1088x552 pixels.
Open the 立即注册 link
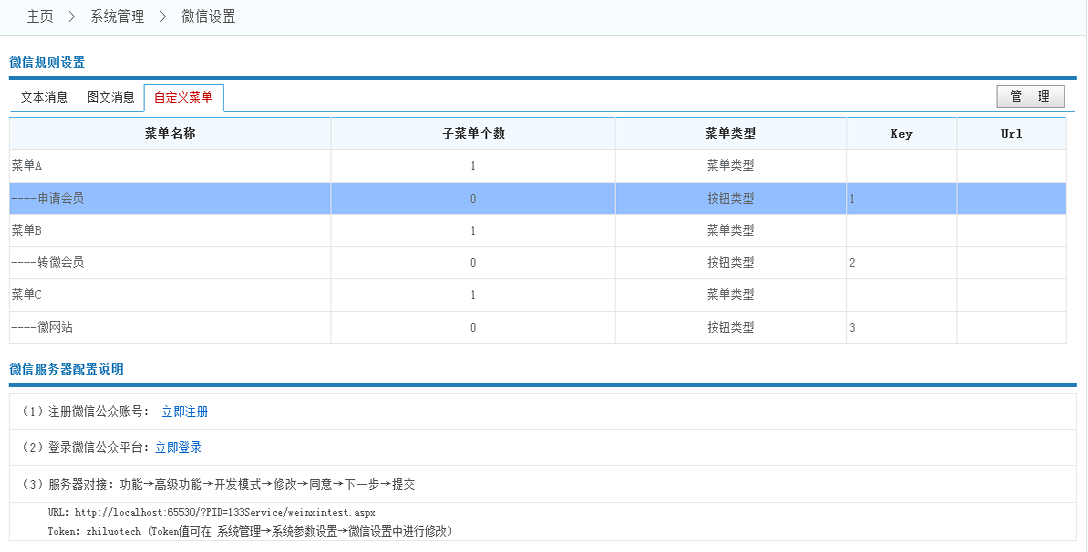pyautogui.click(x=184, y=412)
